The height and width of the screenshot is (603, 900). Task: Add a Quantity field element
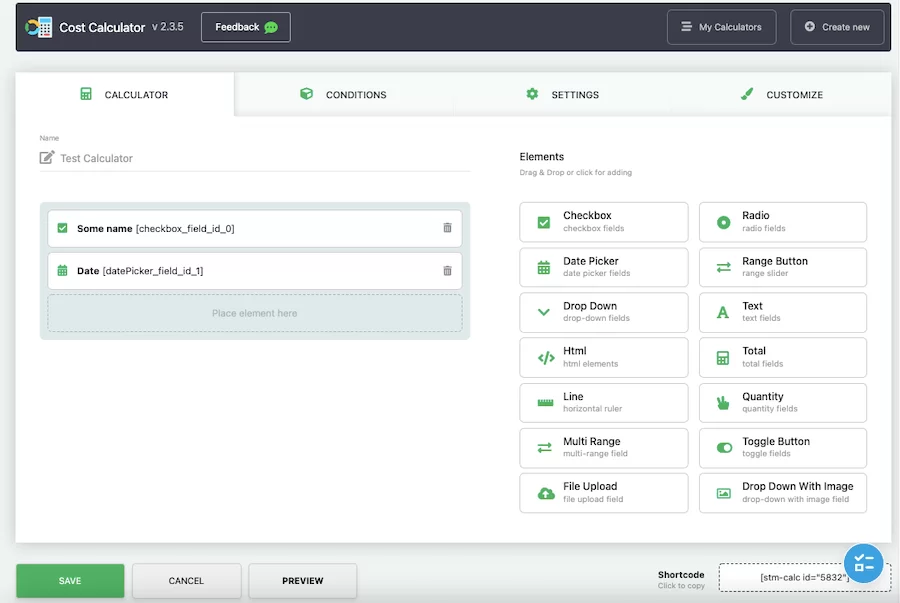tap(782, 402)
